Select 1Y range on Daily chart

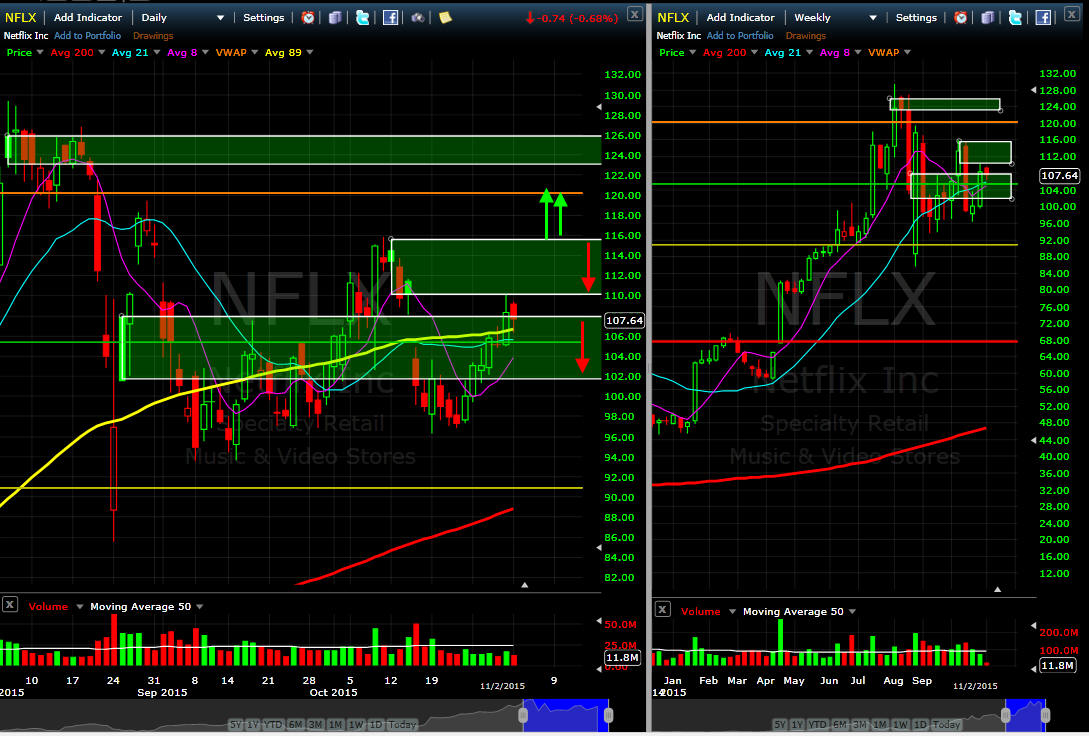(254, 724)
